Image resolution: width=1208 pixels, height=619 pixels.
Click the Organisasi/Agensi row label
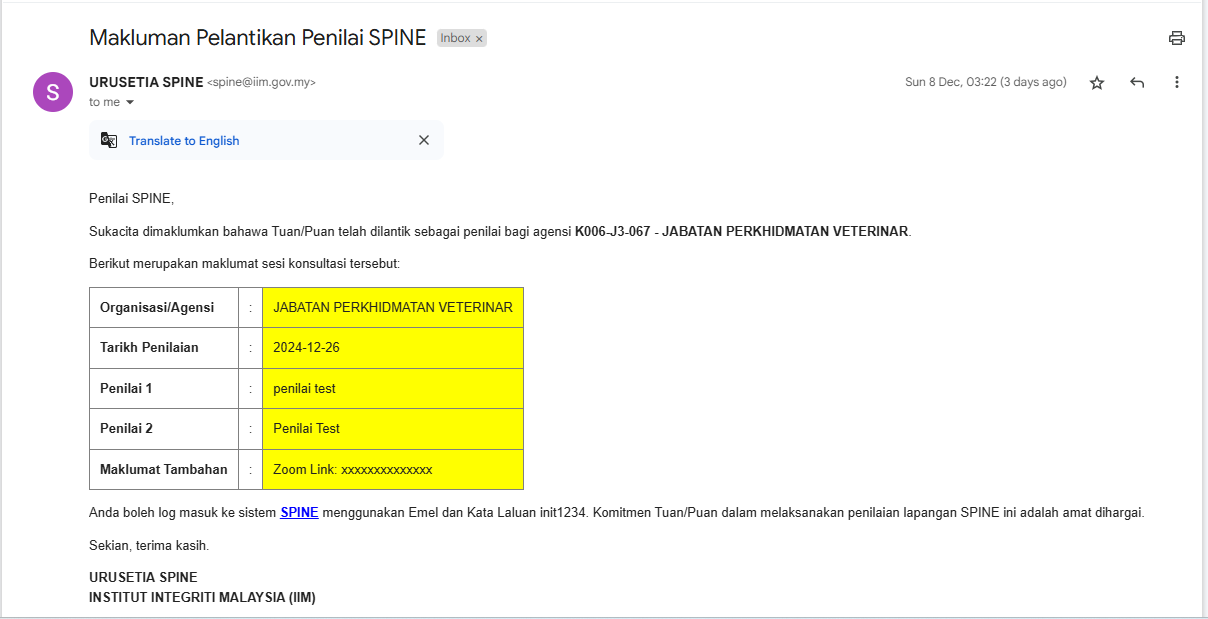coord(157,307)
